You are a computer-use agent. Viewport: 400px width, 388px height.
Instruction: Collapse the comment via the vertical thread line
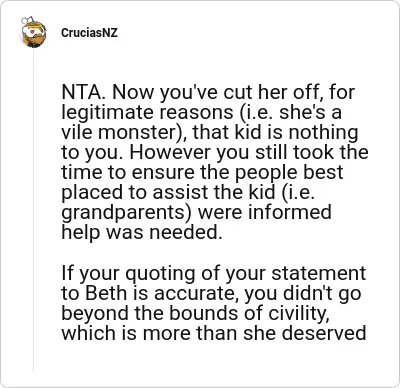(33, 210)
